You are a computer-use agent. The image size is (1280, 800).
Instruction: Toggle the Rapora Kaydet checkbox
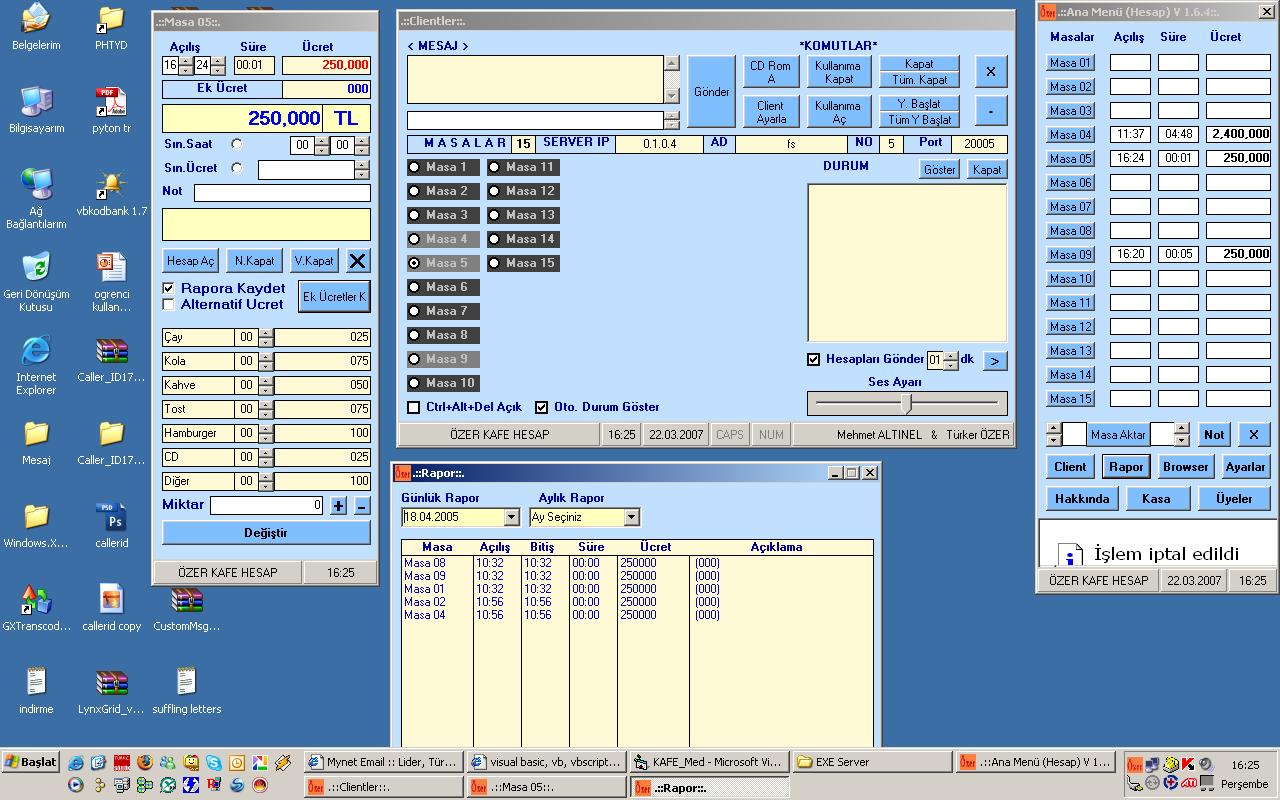point(169,288)
